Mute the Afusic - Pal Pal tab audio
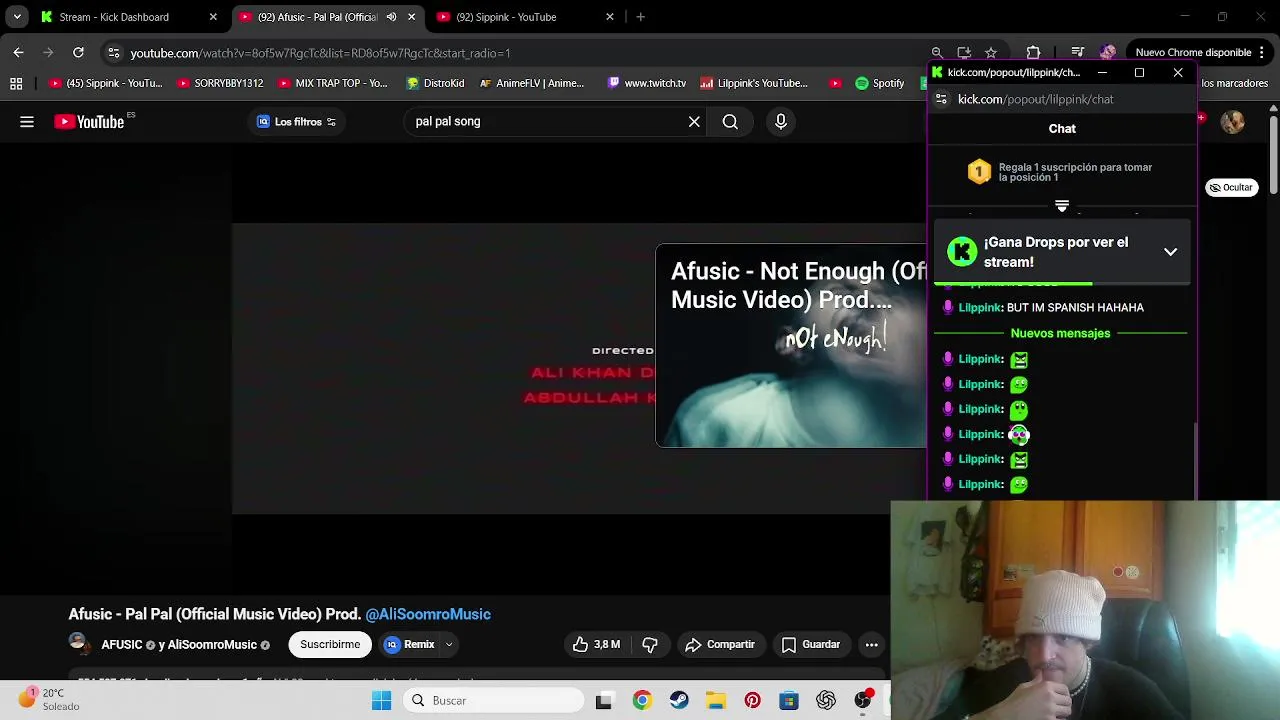This screenshot has height=720, width=1280. pyautogui.click(x=391, y=17)
